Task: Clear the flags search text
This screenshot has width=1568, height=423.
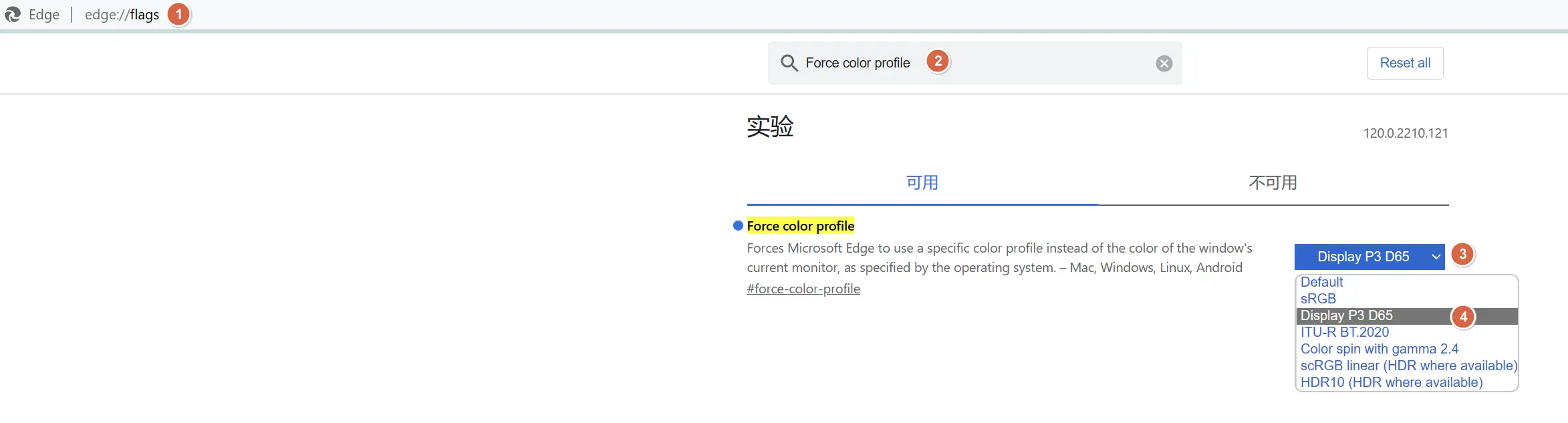Action: click(1164, 63)
